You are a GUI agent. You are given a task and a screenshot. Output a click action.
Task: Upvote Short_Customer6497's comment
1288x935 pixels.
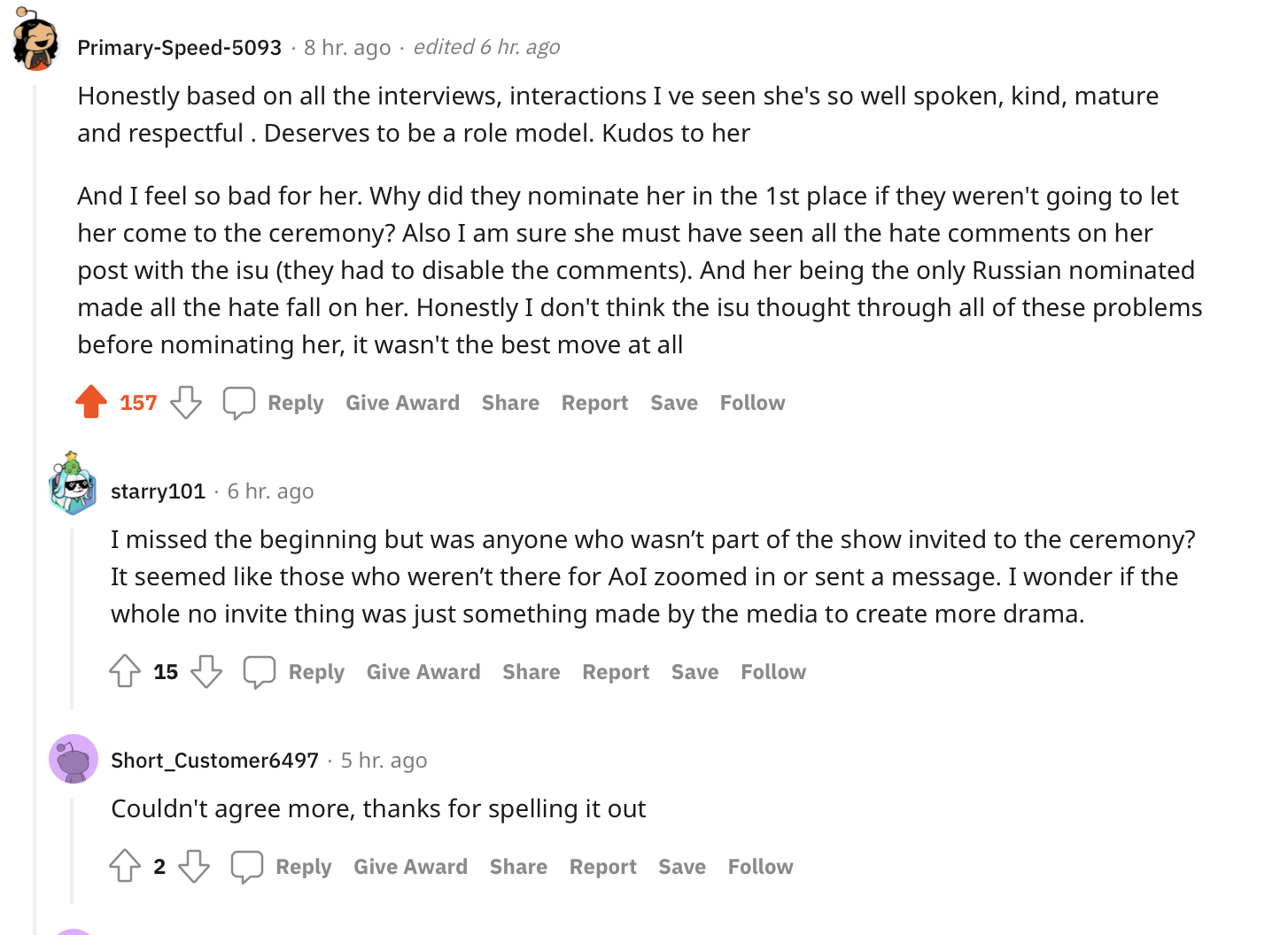125,866
